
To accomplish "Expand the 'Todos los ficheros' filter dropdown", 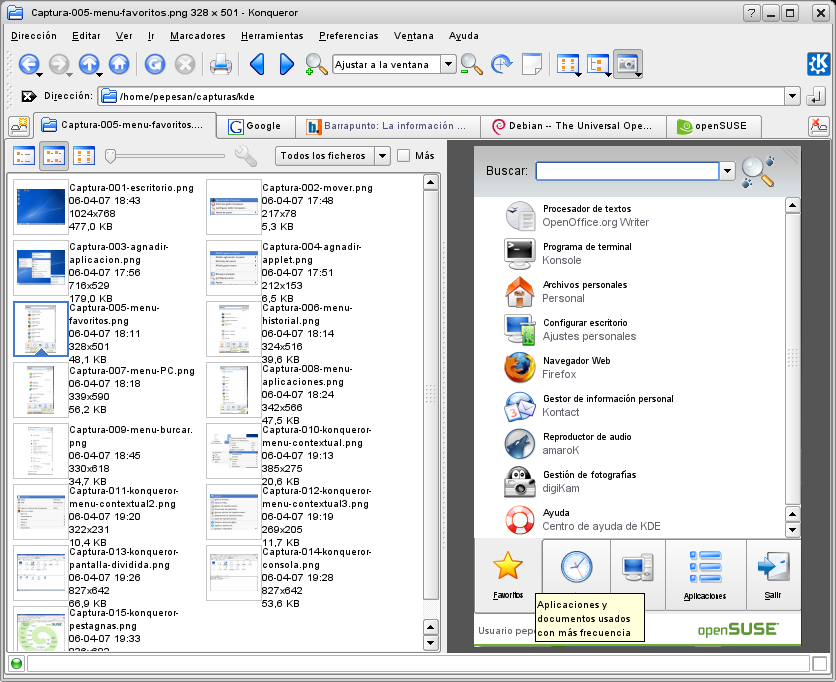I will 382,156.
